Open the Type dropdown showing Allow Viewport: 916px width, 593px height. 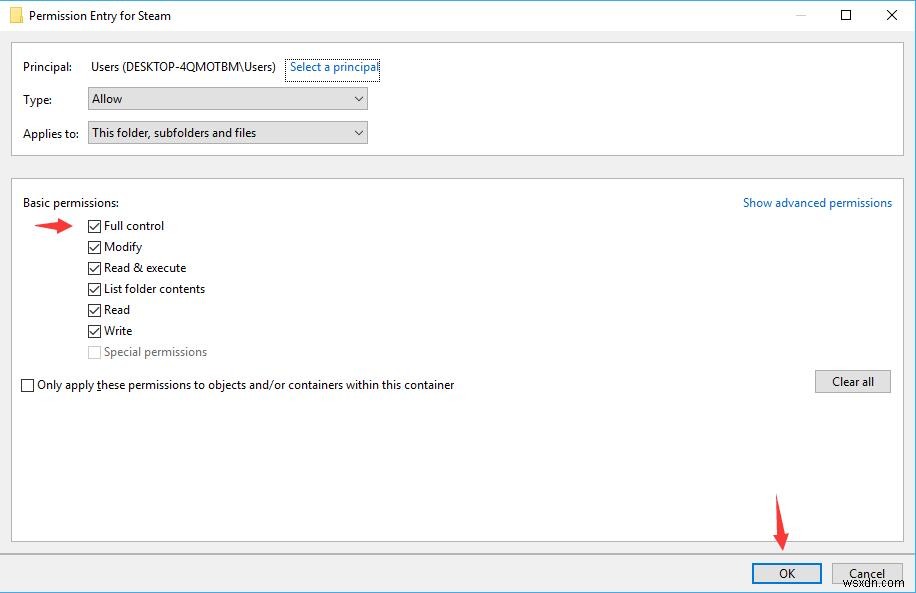(228, 99)
